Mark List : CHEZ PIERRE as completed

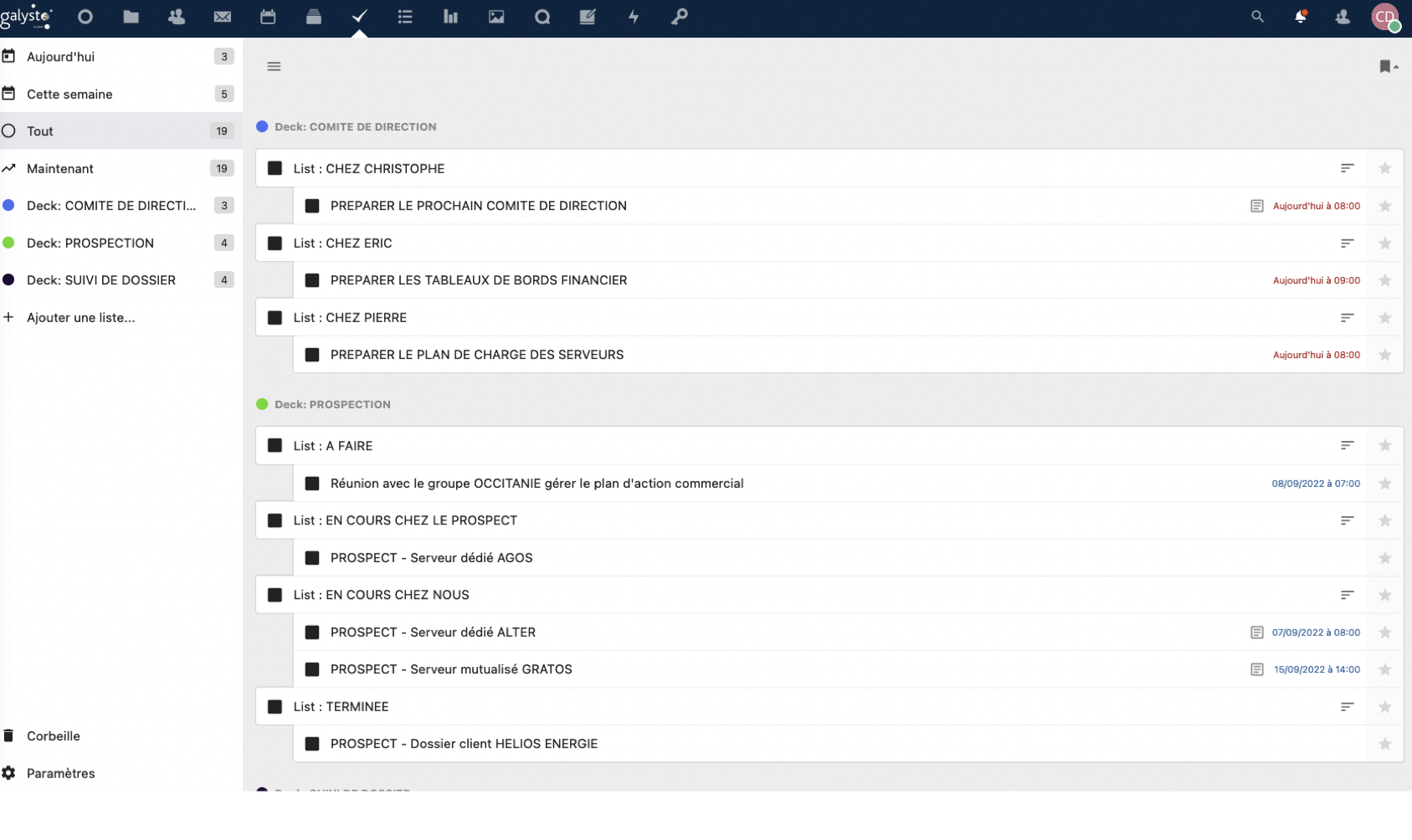pyautogui.click(x=275, y=318)
